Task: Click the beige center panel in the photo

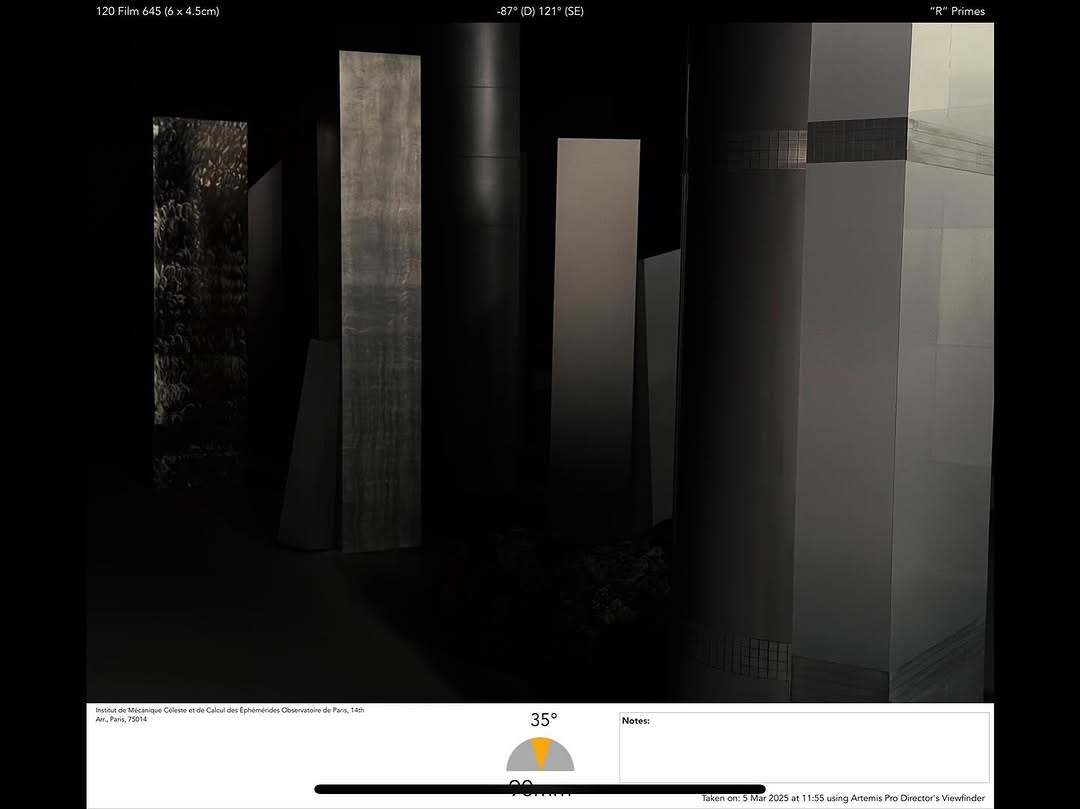Action: tap(597, 300)
